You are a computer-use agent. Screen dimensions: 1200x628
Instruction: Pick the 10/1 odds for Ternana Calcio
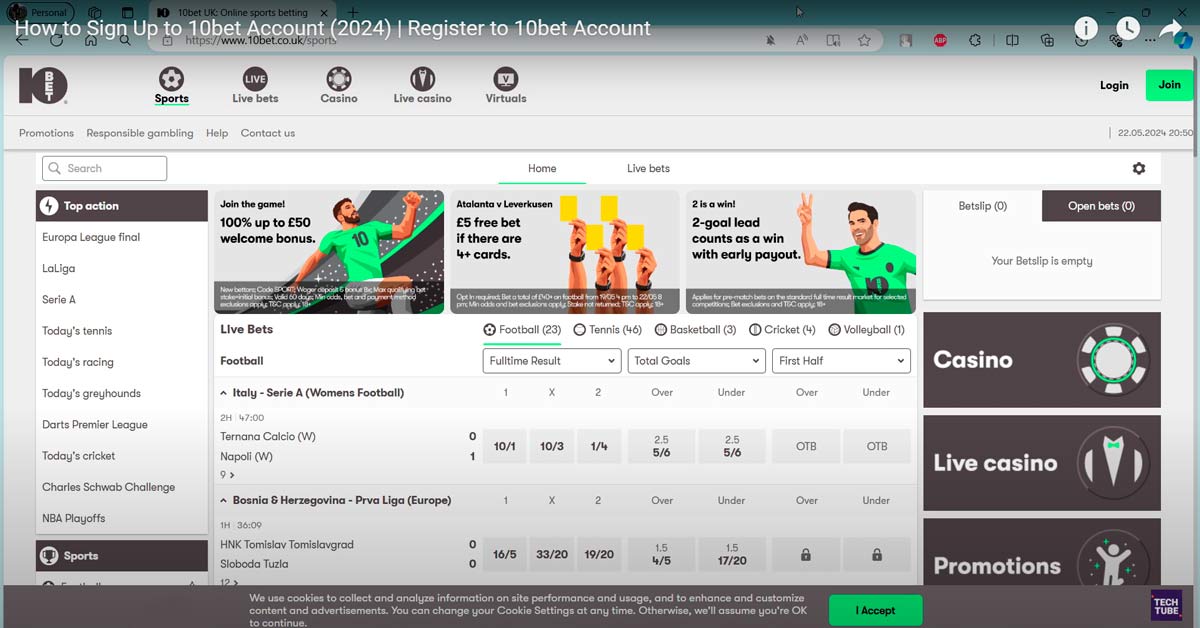coord(505,446)
